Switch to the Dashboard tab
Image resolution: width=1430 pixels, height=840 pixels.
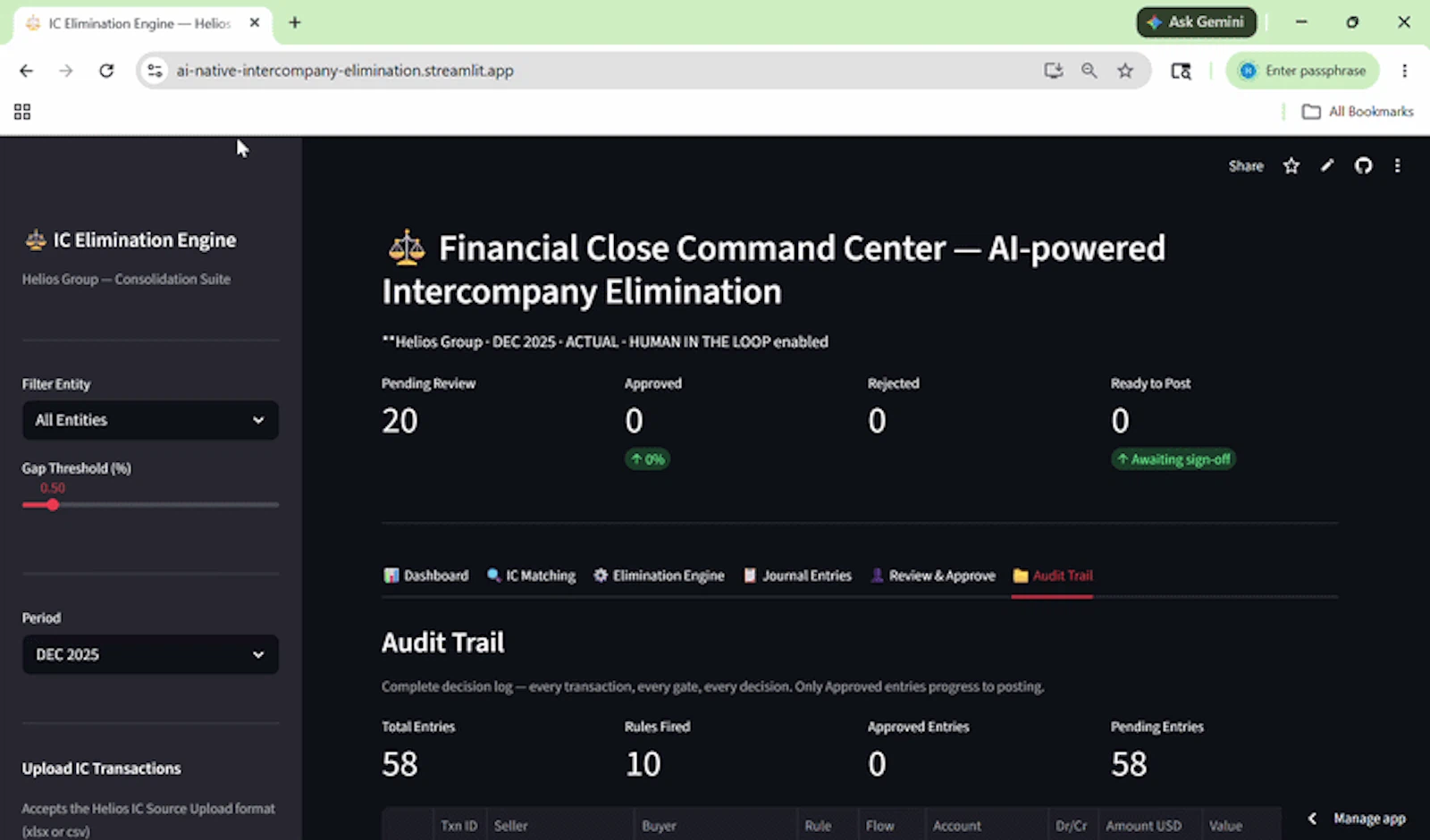[426, 575]
